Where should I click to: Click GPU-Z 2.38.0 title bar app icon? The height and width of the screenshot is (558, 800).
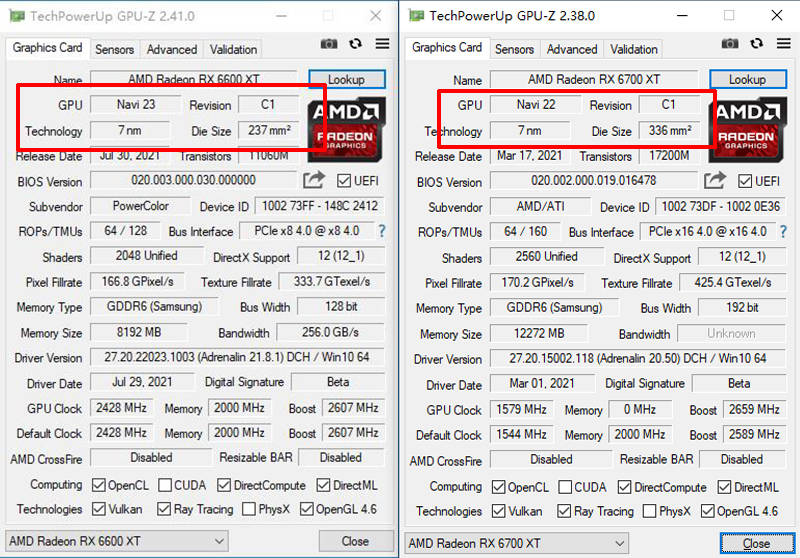(416, 16)
